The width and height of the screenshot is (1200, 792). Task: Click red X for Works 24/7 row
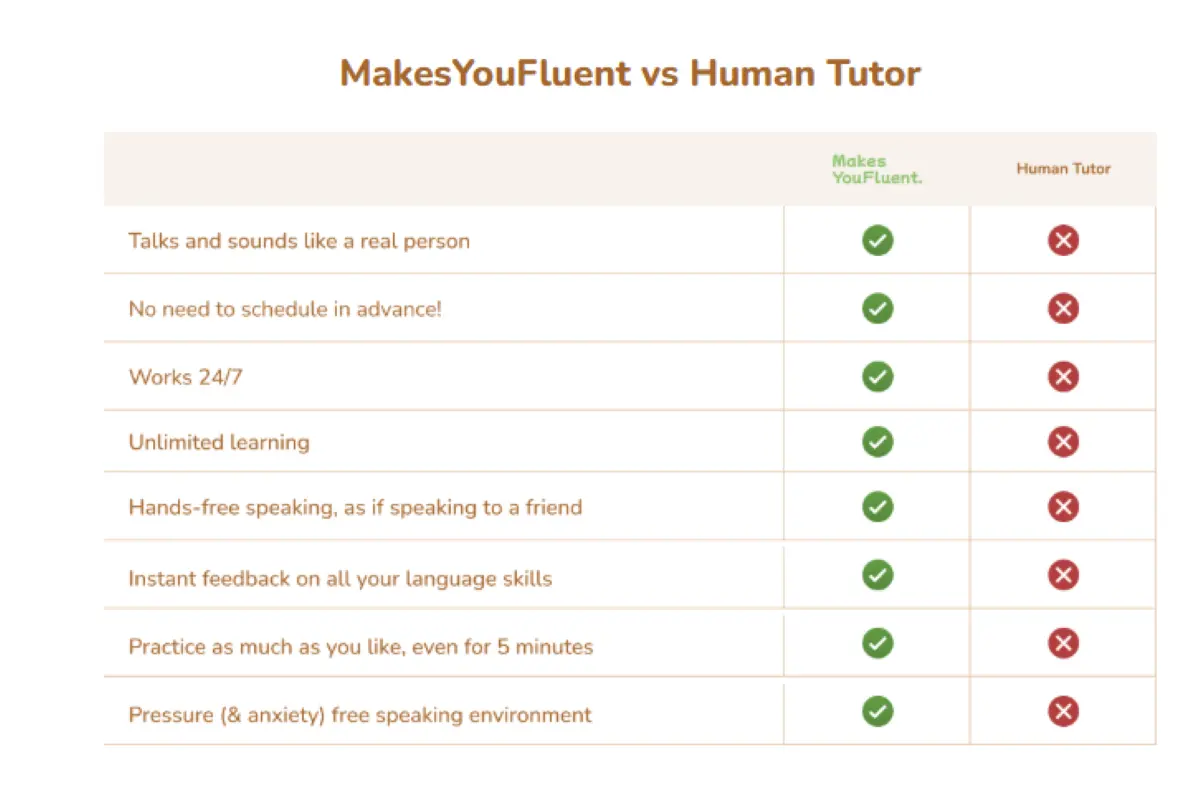pyautogui.click(x=1063, y=377)
